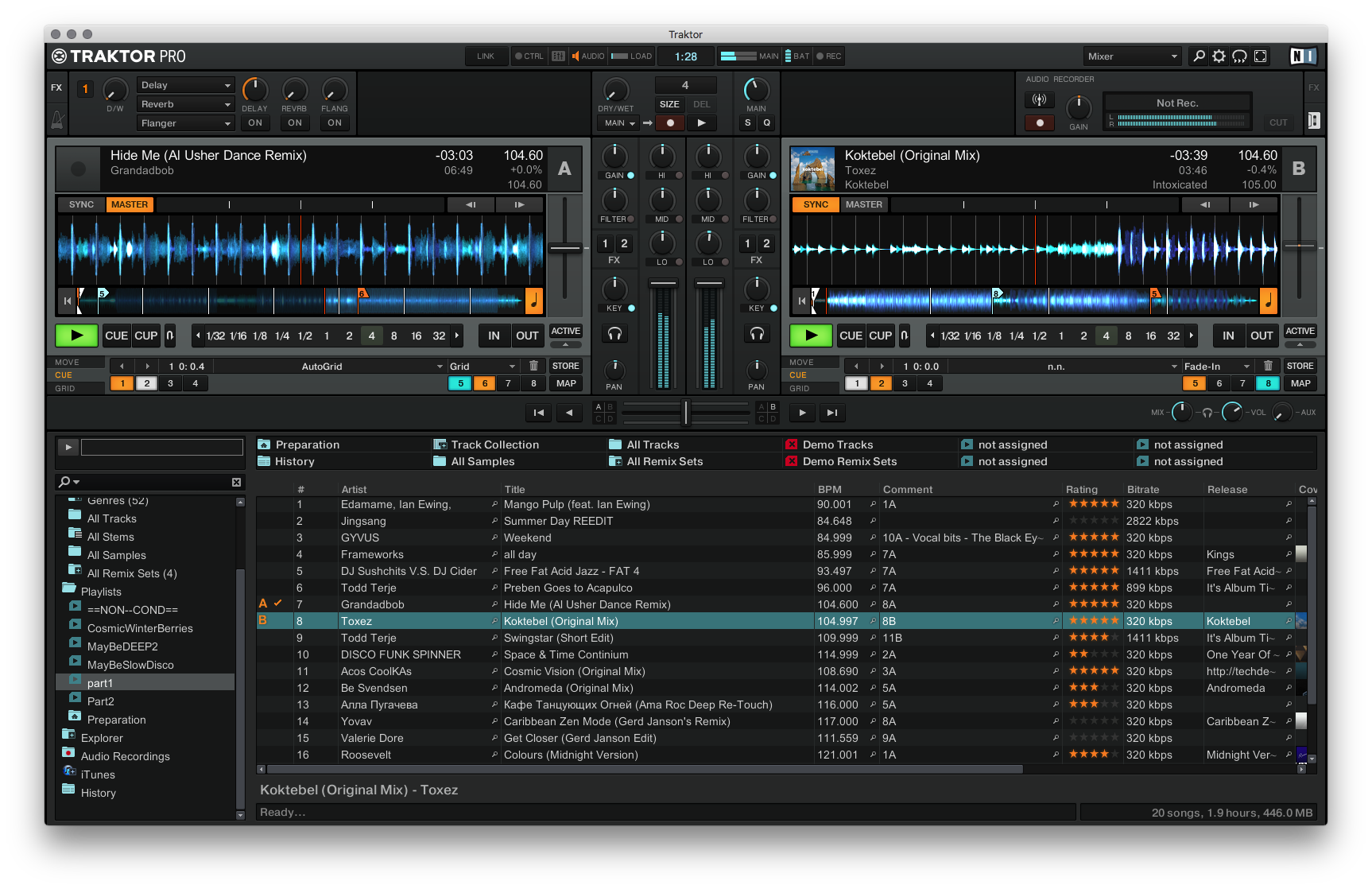The image size is (1372, 889).
Task: Open Demo Tracks favorite
Action: (x=838, y=444)
